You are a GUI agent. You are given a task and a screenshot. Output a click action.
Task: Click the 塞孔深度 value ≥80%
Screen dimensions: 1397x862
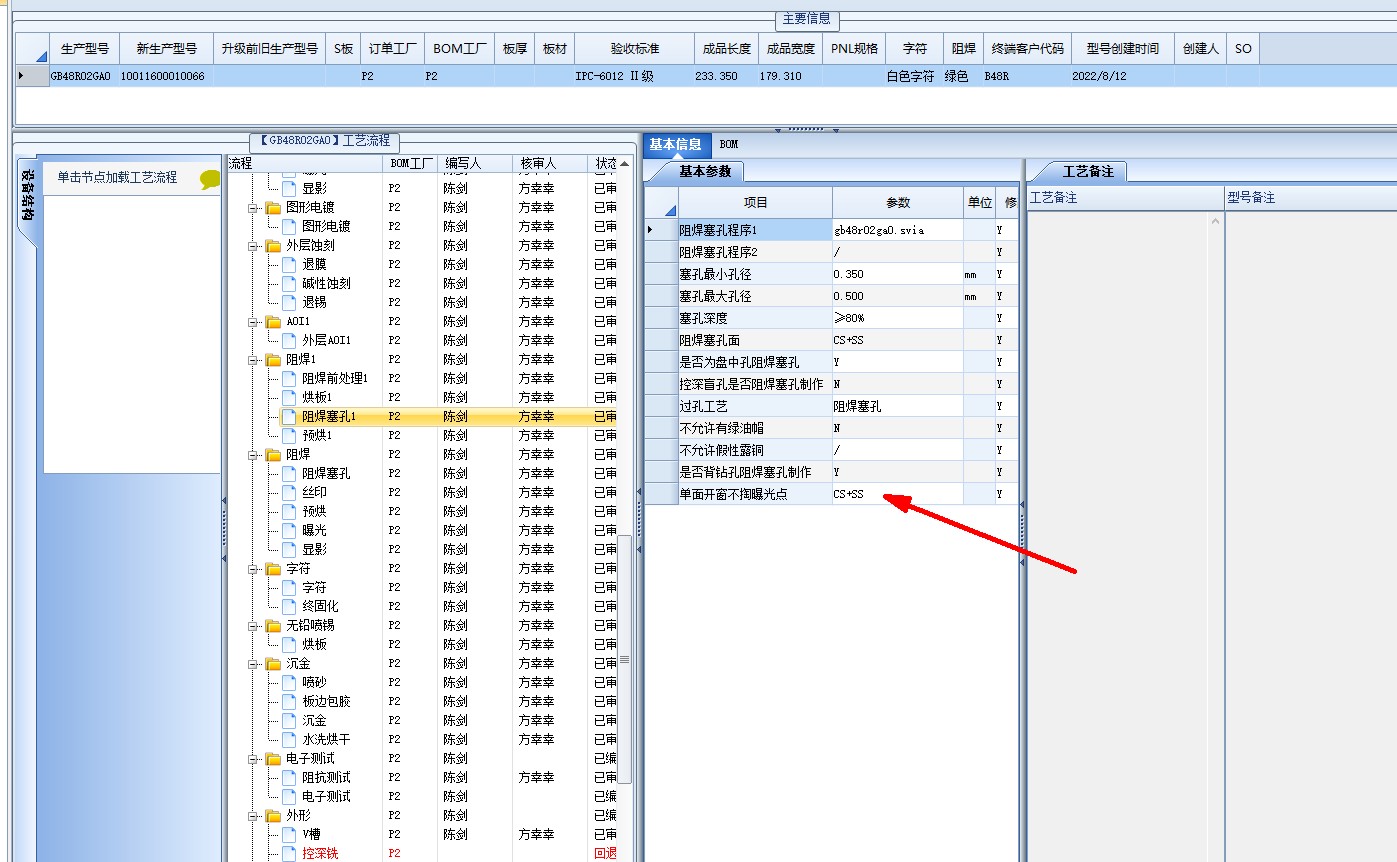(897, 318)
